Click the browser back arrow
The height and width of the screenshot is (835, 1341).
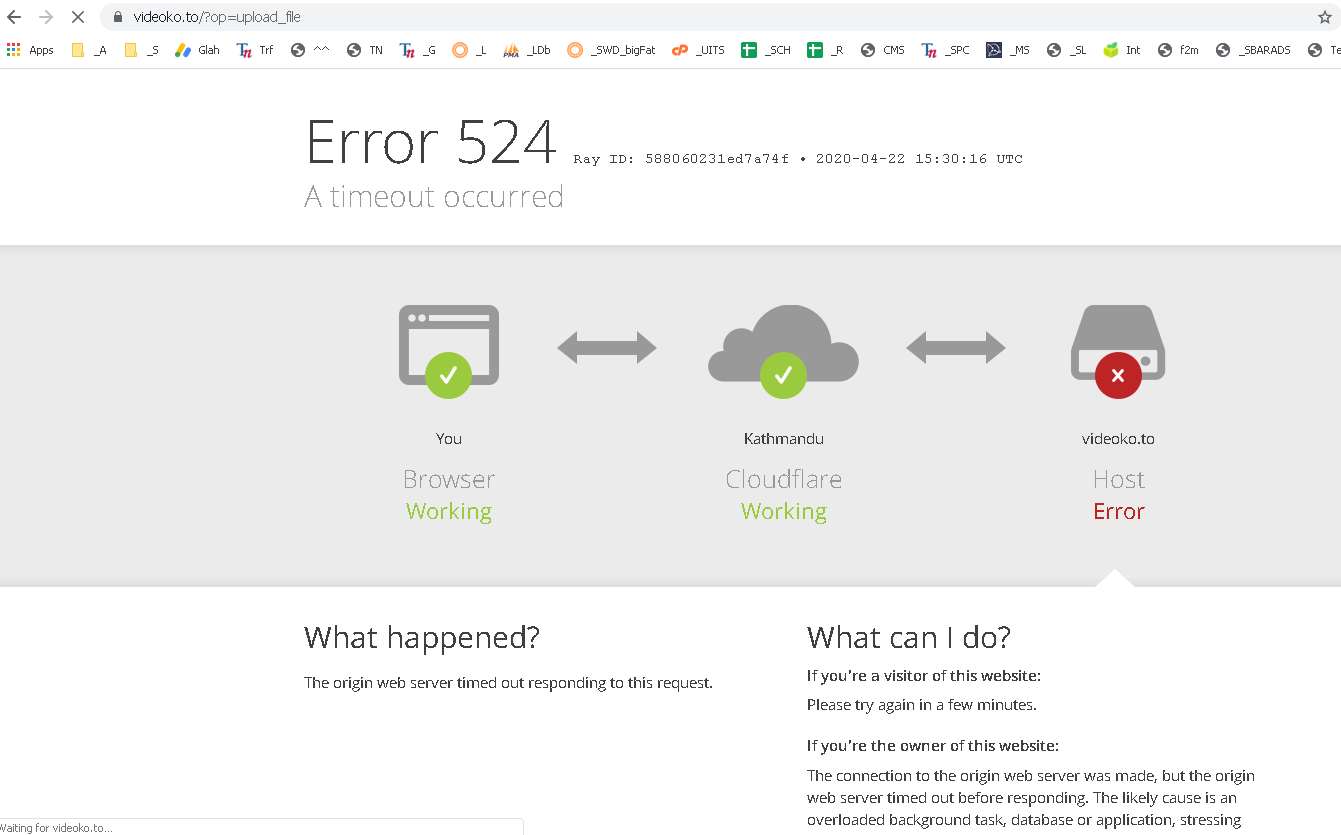14,17
